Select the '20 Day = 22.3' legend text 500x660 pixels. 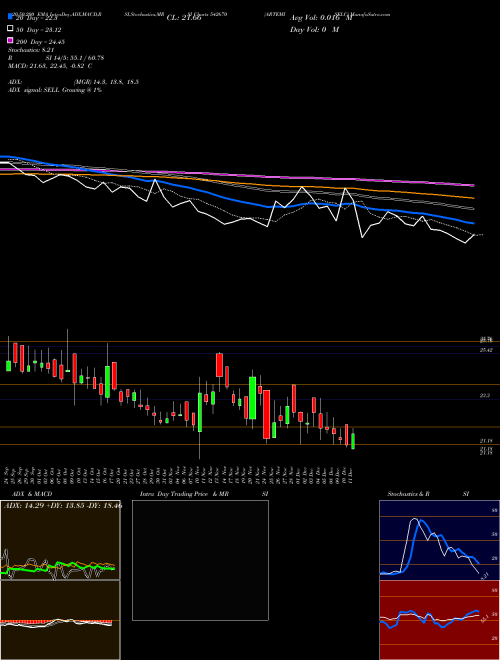point(37,18)
